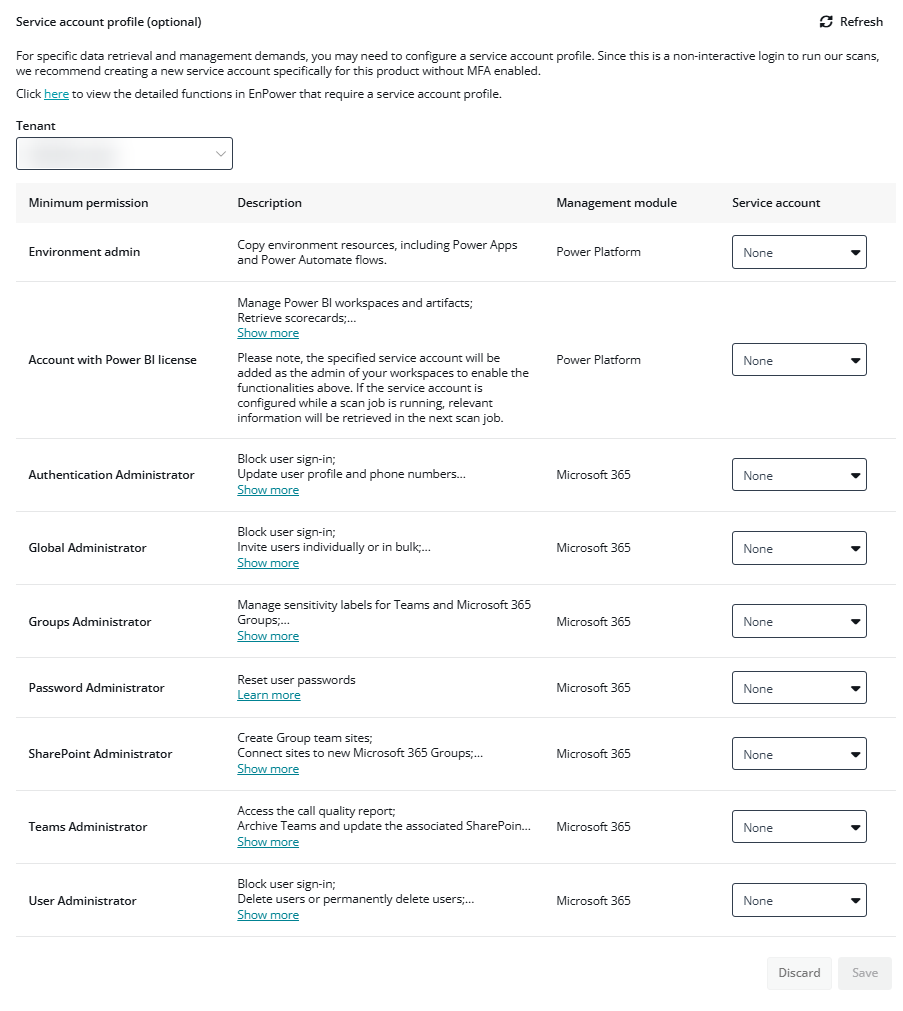Show more details for Groups Administrator
The image size is (903, 1011).
coord(267,635)
